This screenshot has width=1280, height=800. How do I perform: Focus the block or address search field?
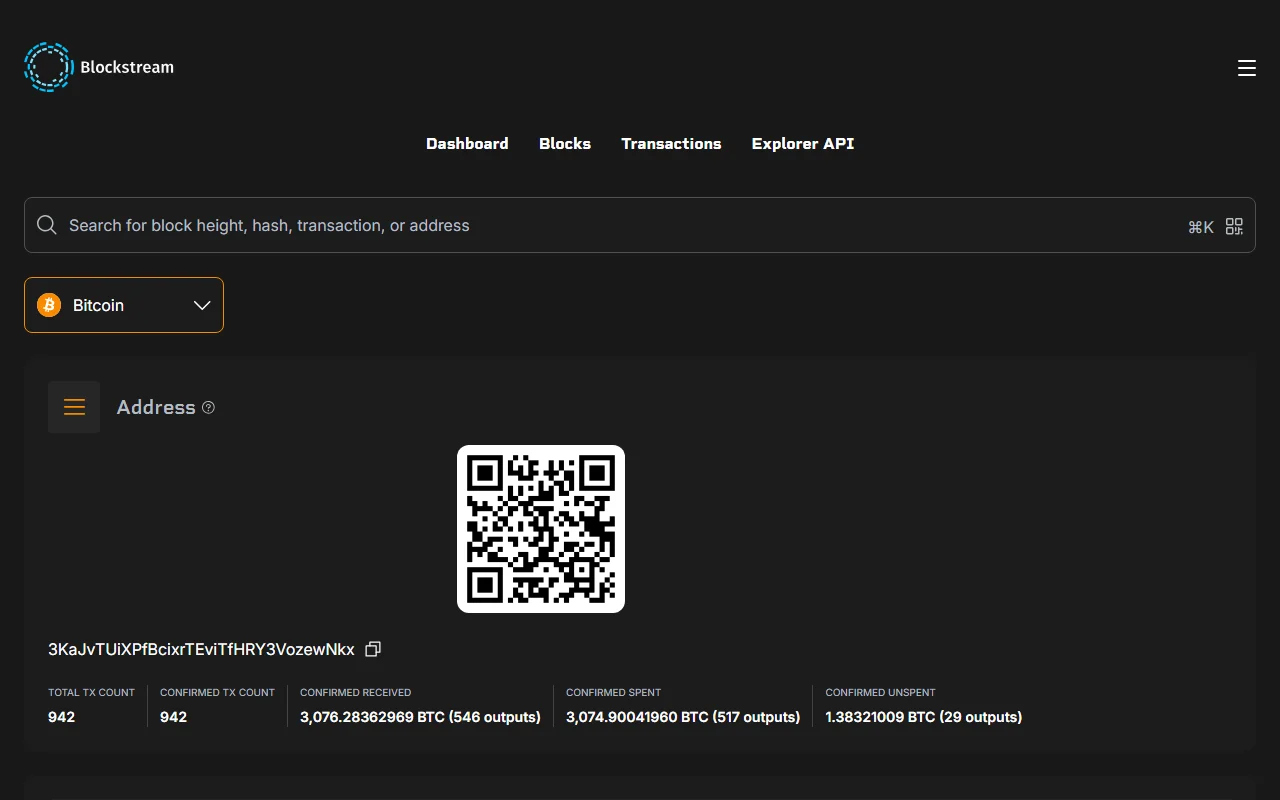(x=640, y=225)
